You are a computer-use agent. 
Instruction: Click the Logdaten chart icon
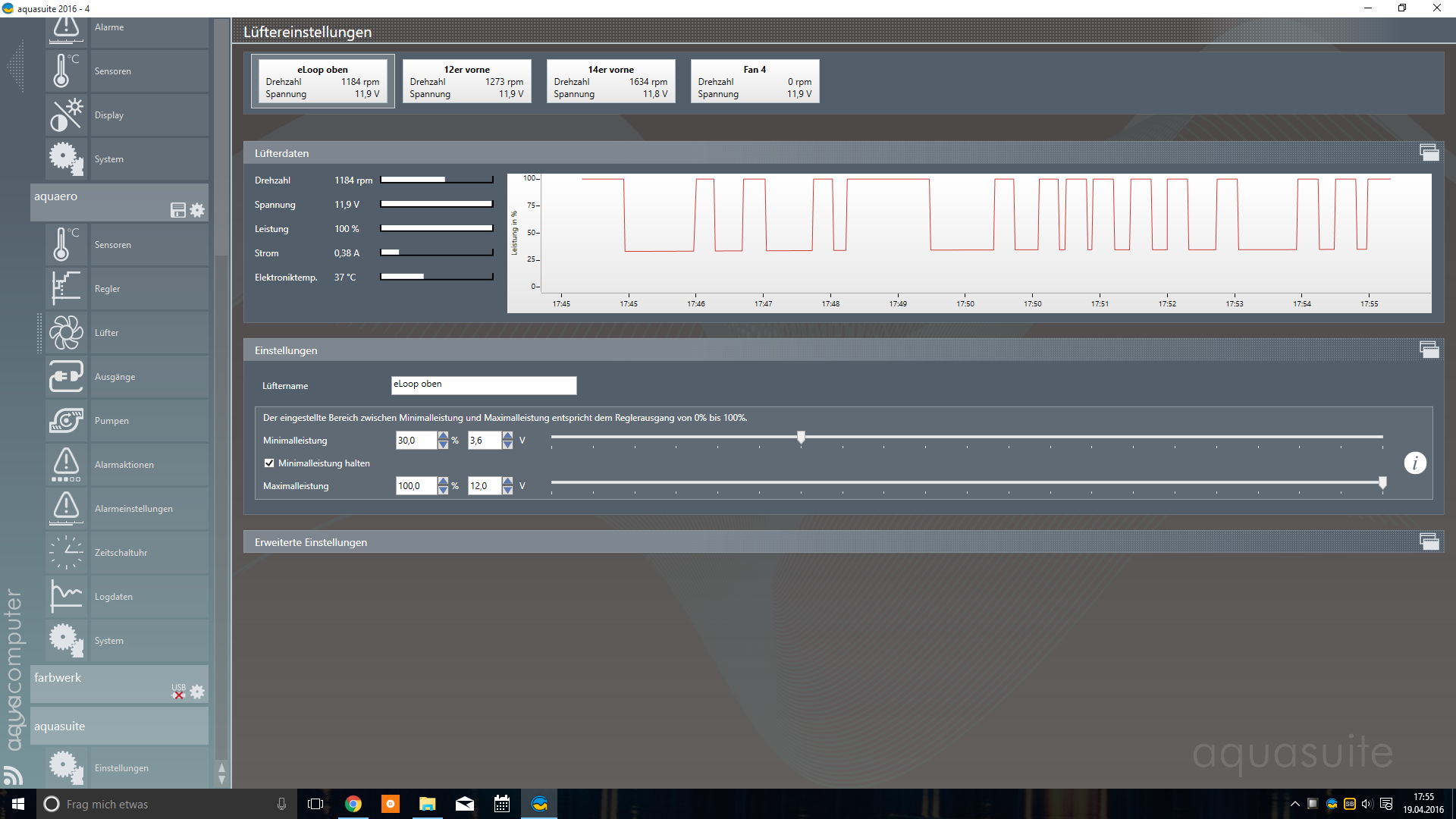click(66, 597)
